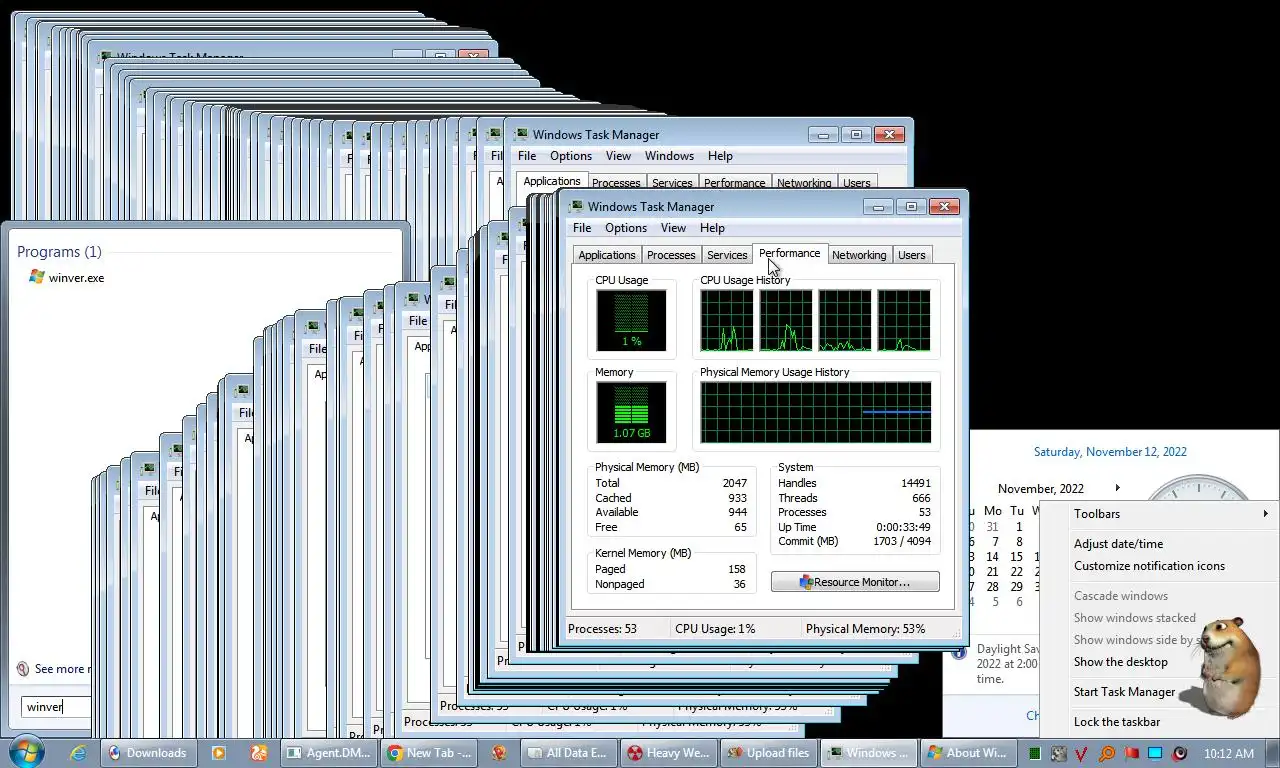Click the orange magnifier tray icon
The image size is (1280, 768).
point(1107,753)
